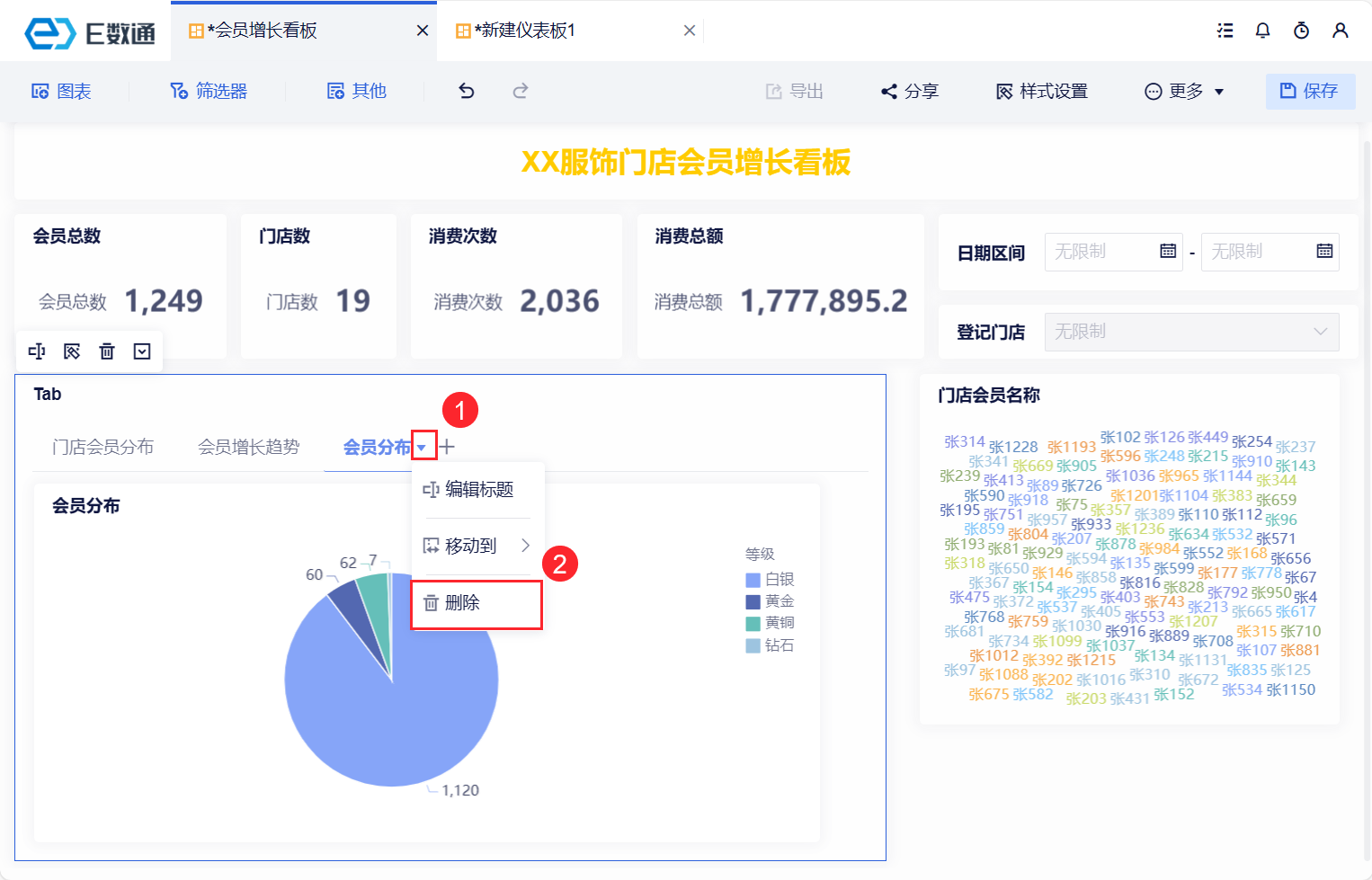Click the rename icon in component toolbar
Image resolution: width=1372 pixels, height=880 pixels.
pyautogui.click(x=37, y=351)
